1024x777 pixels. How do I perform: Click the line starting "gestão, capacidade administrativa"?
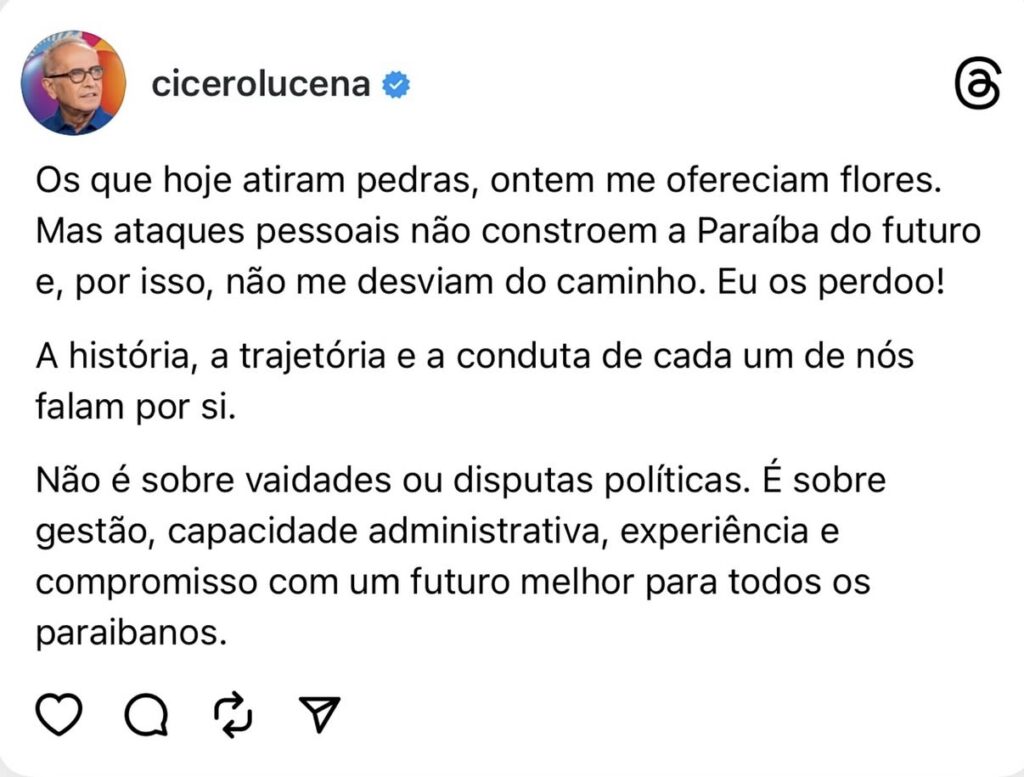point(437,531)
